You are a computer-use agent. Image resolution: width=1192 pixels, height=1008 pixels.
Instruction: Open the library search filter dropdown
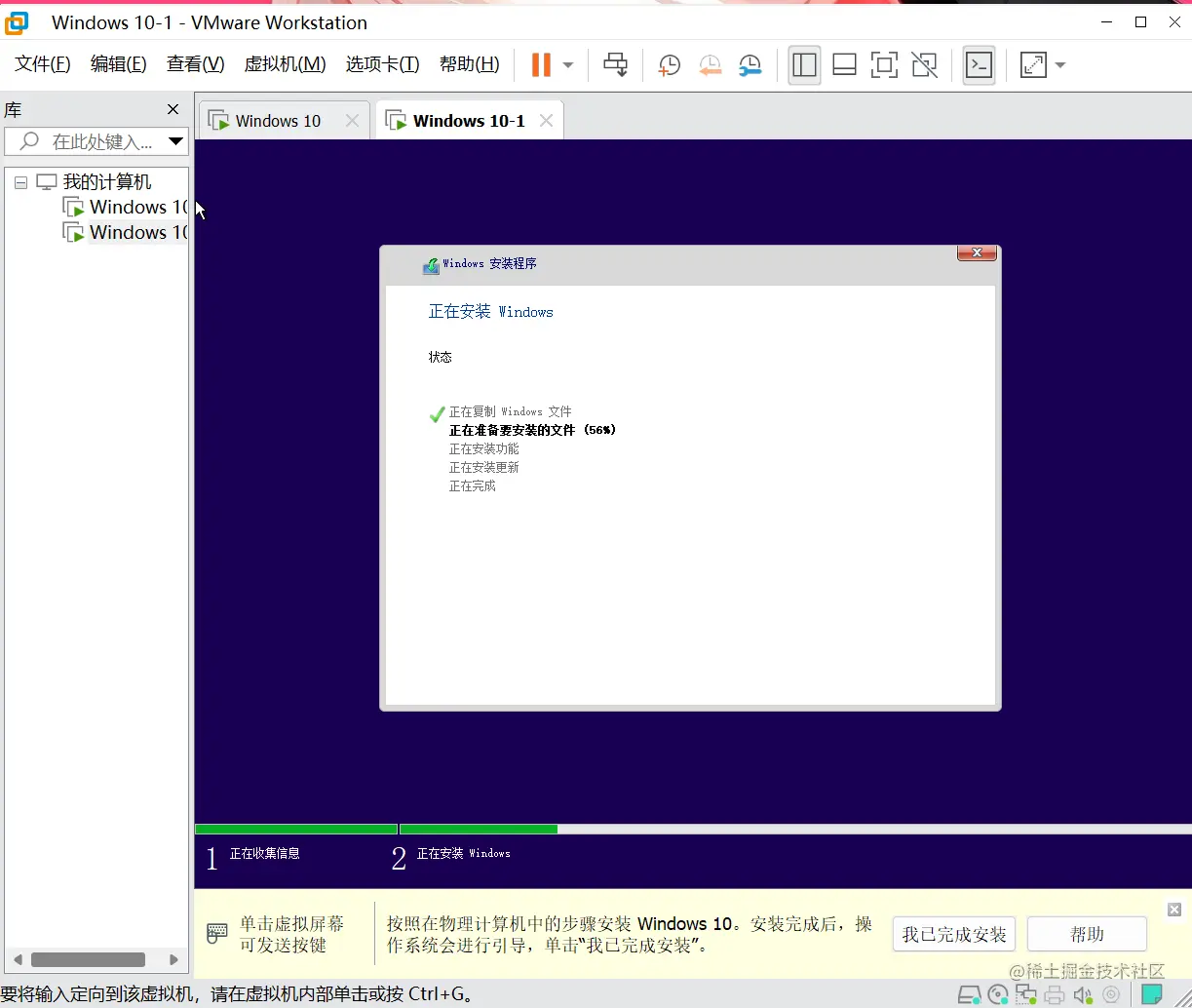[176, 141]
